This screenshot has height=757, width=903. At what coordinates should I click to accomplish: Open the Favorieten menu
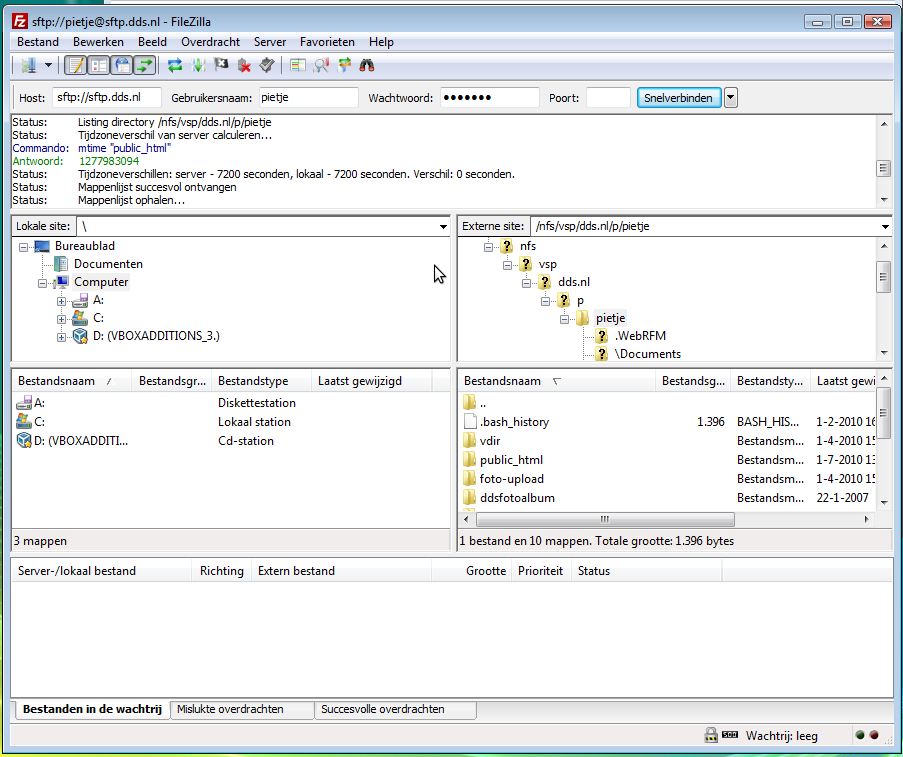[327, 42]
